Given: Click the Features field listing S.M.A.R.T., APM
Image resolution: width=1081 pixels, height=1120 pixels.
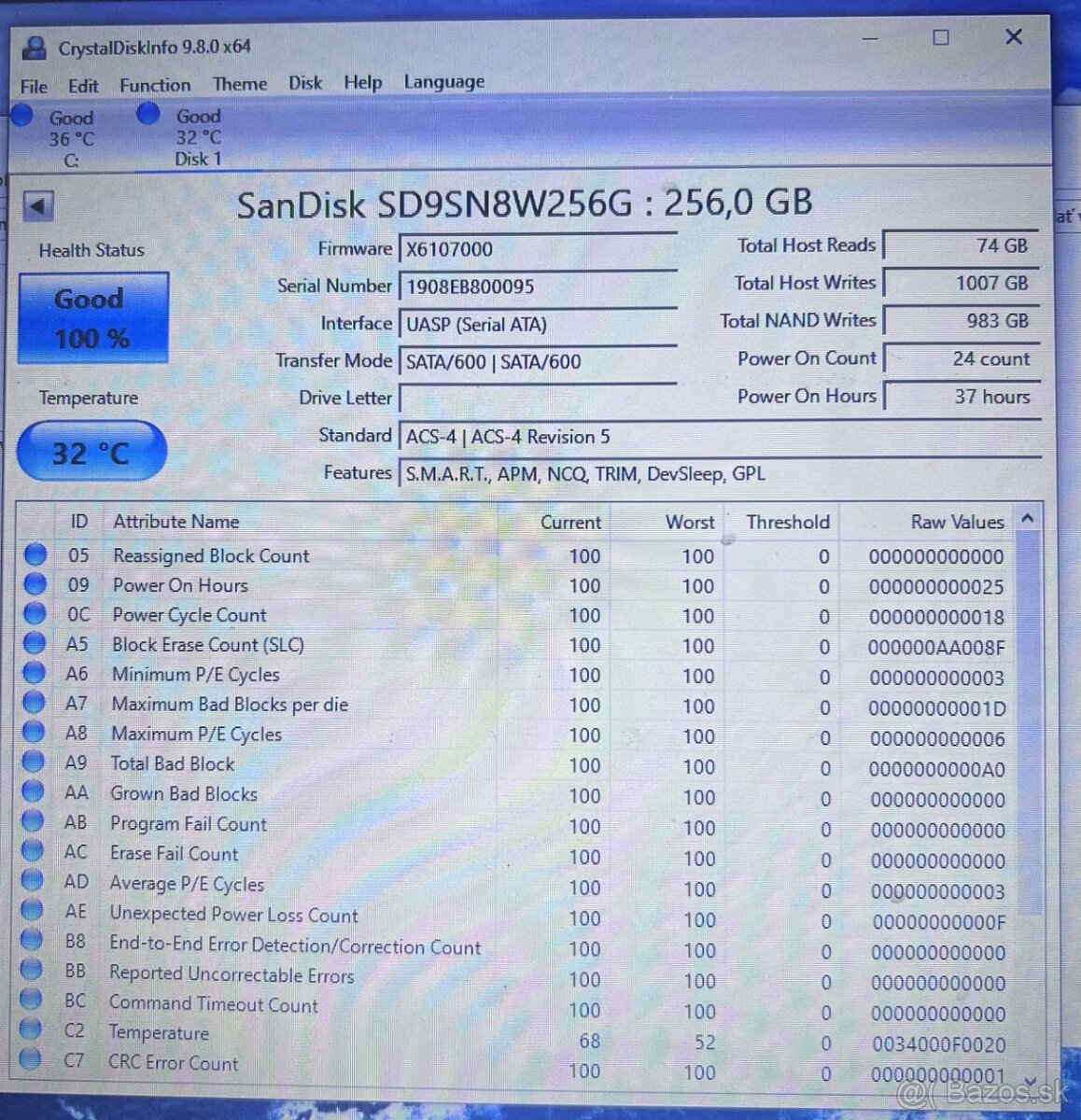Looking at the screenshot, I should 720,473.
